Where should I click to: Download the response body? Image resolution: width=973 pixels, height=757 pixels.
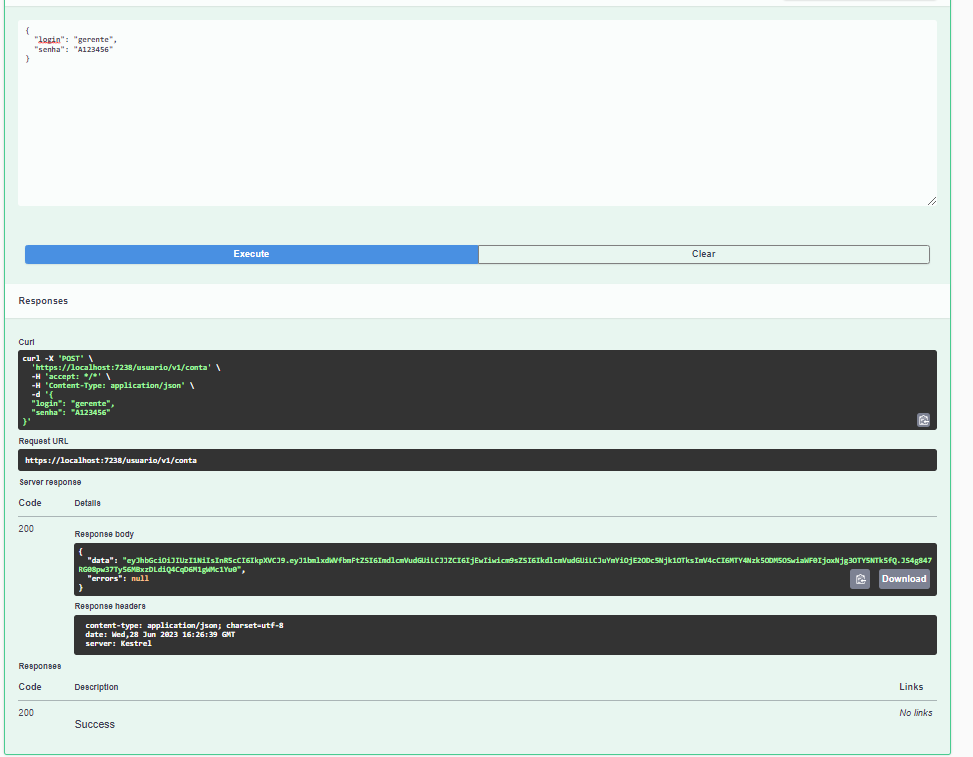point(902,578)
